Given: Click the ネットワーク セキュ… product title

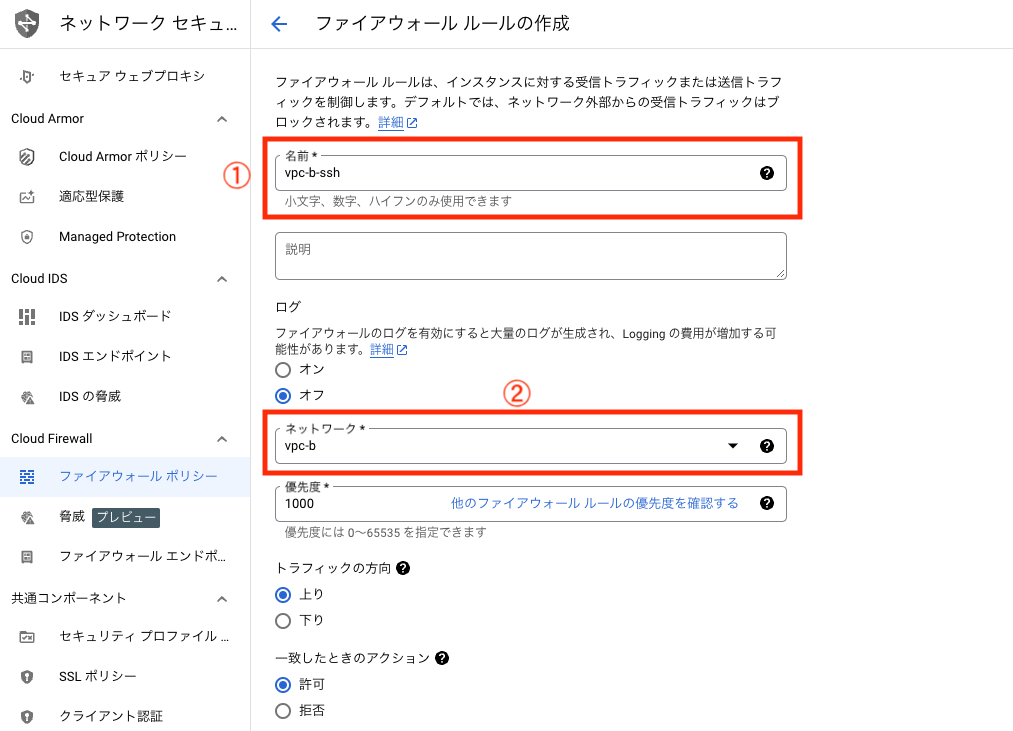Looking at the screenshot, I should pyautogui.click(x=149, y=24).
